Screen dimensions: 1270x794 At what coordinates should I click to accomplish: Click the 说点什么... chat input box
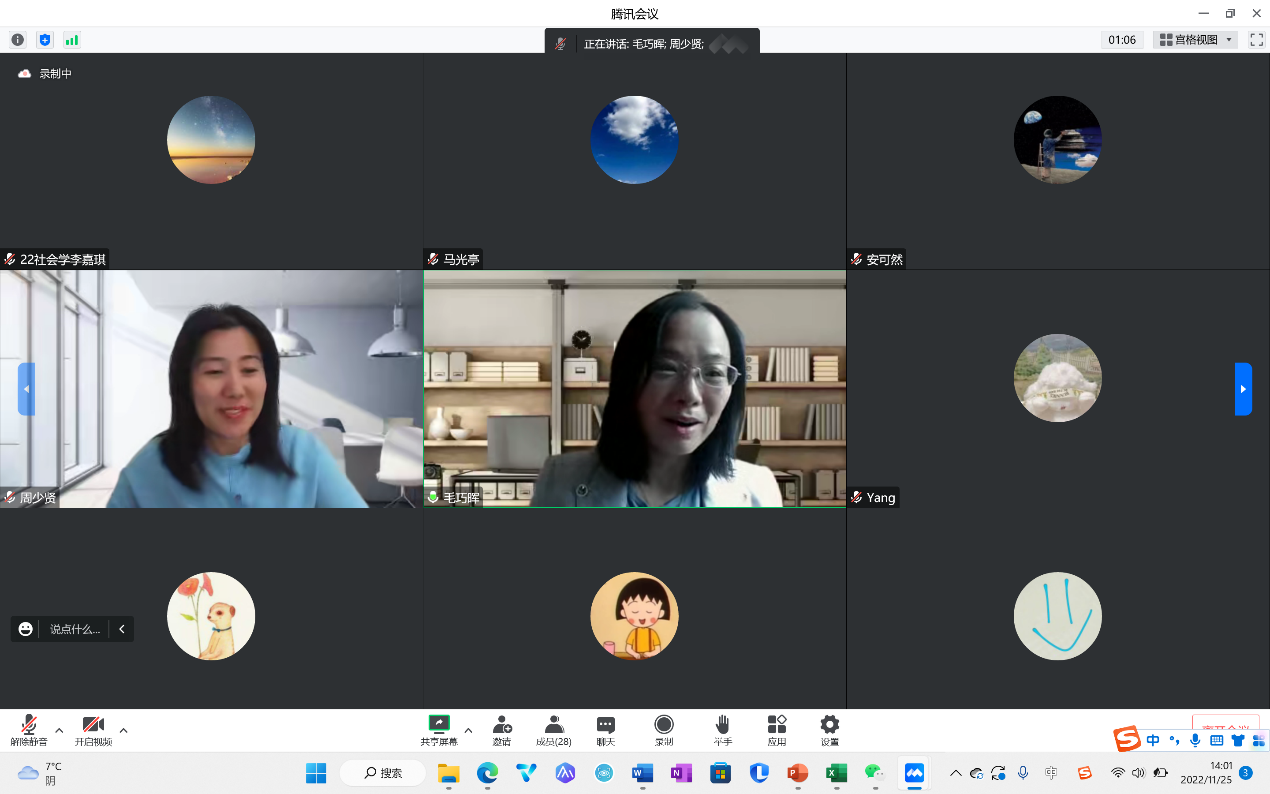click(75, 629)
